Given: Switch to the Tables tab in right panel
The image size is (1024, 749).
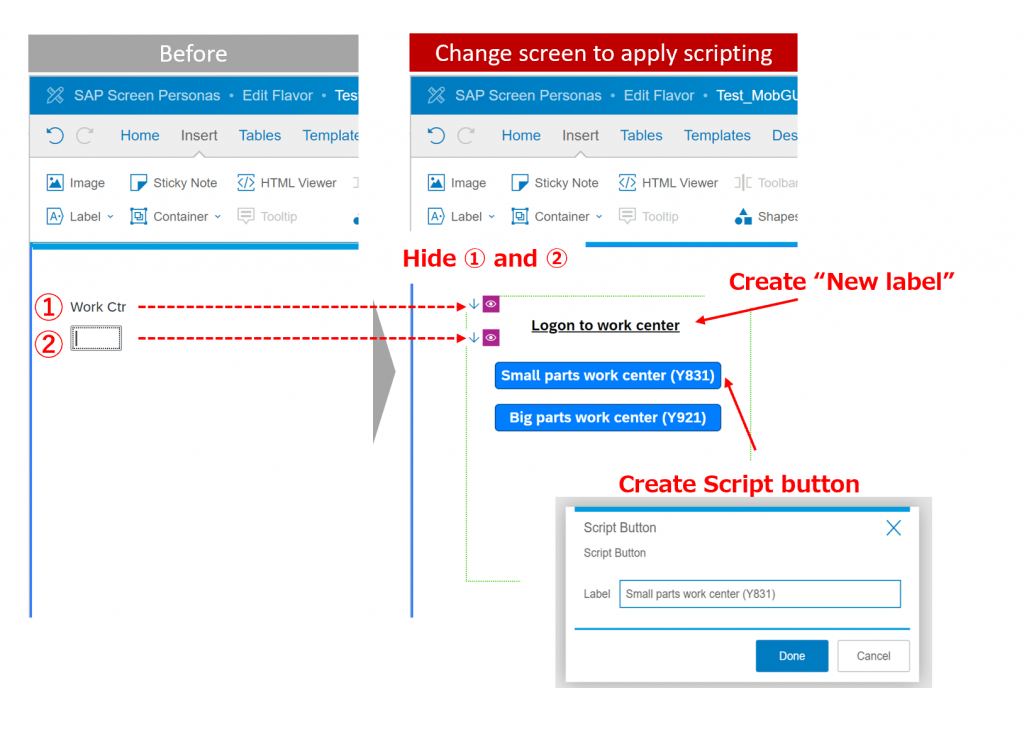Looking at the screenshot, I should click(641, 135).
